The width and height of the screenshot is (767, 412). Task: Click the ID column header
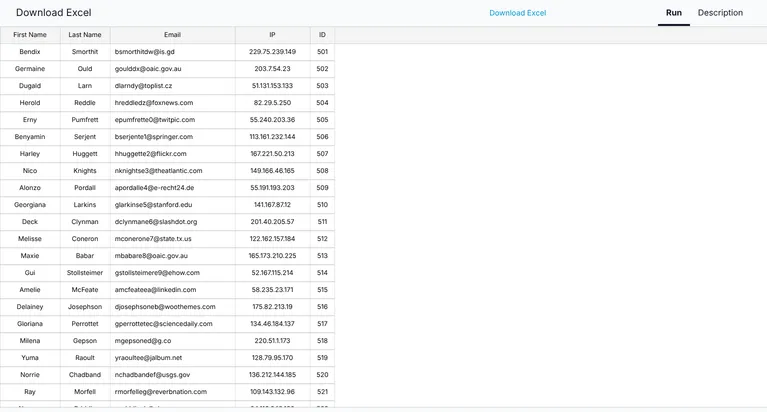point(322,35)
